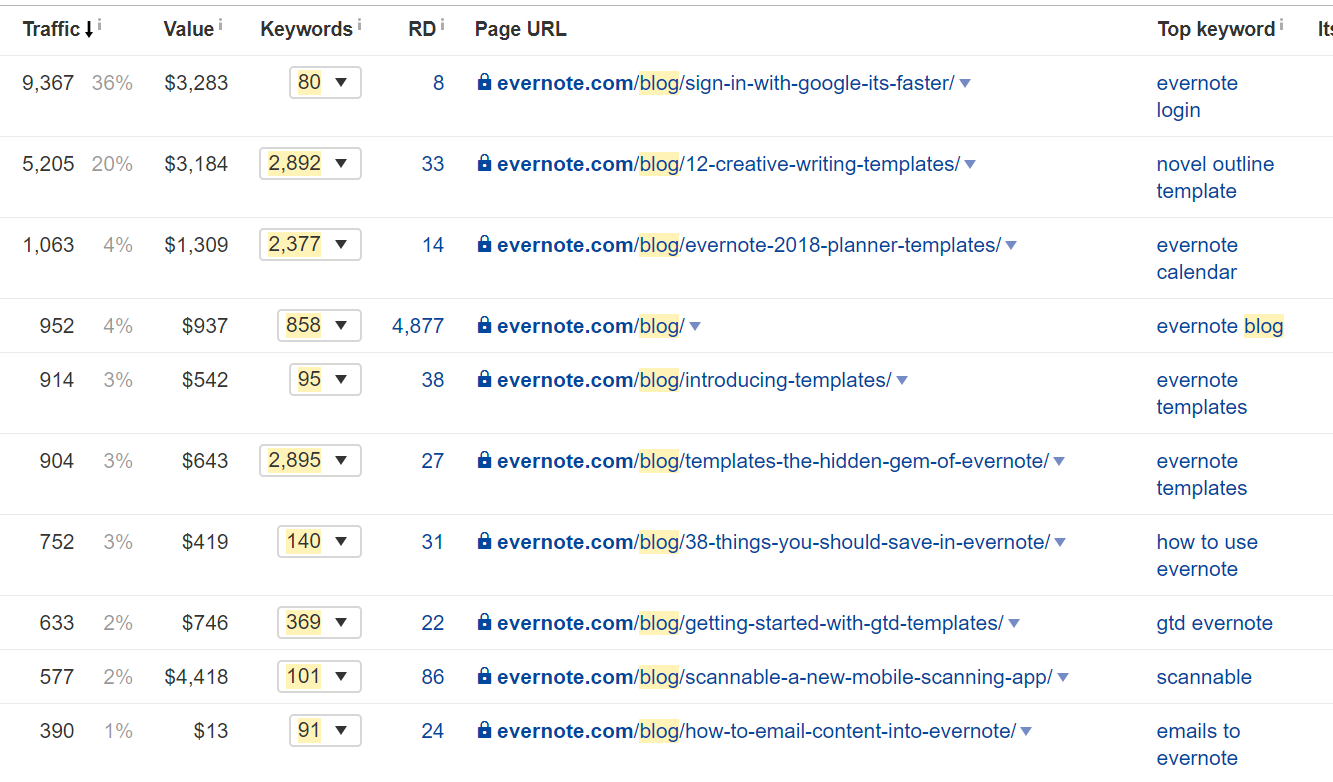Open the 2,377 keywords dropdown
This screenshot has height=782, width=1333.
(x=310, y=245)
